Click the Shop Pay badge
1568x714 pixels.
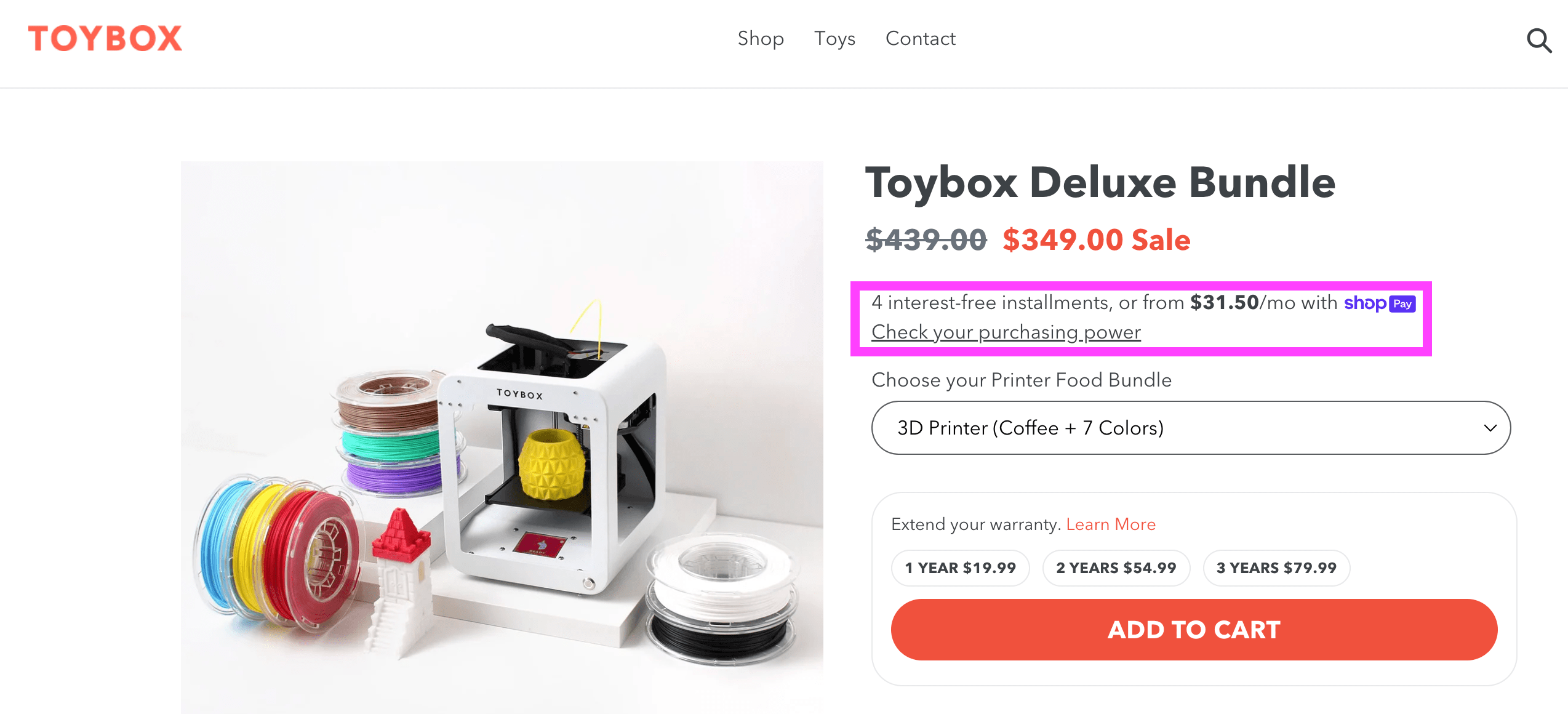pos(1378,303)
